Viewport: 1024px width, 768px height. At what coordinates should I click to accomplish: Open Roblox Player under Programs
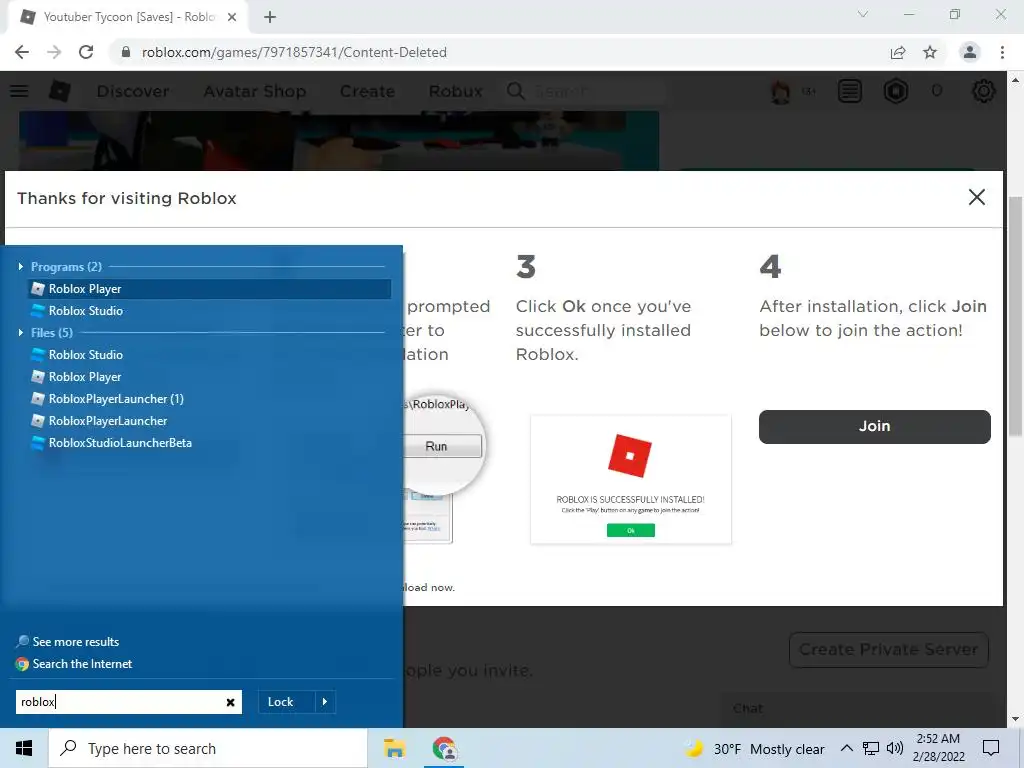[209, 289]
